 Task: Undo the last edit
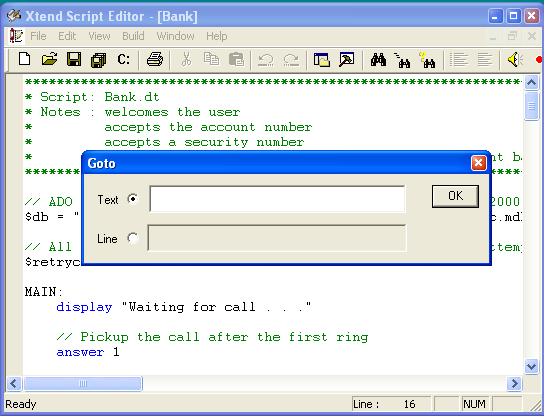pos(266,60)
